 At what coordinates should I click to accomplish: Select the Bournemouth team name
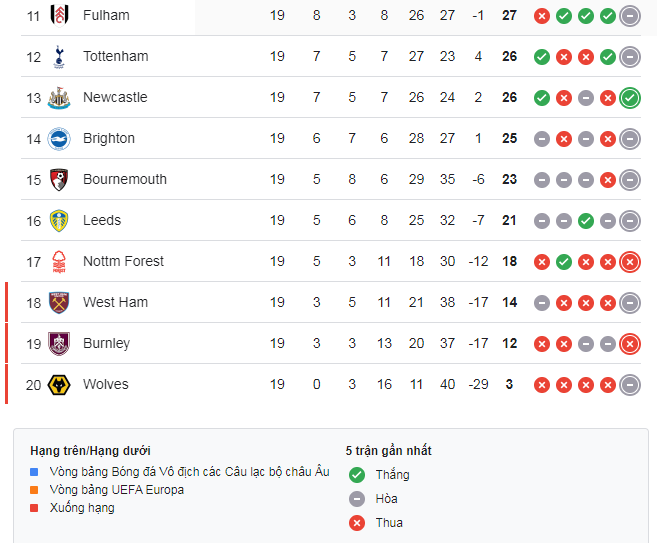click(125, 179)
